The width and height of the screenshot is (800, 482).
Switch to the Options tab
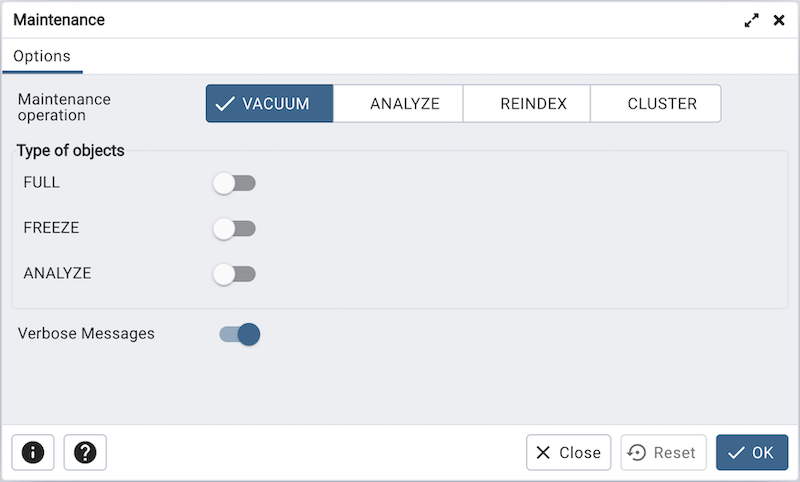pos(42,56)
